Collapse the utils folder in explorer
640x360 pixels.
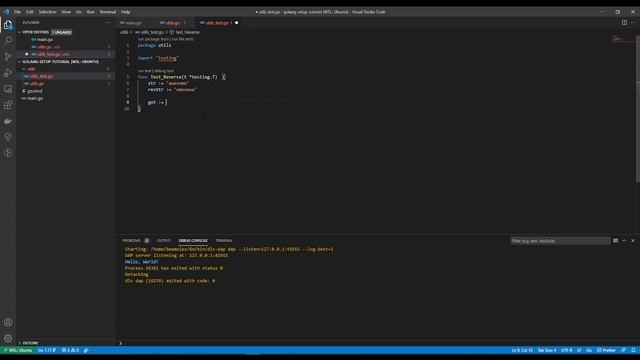click(31, 69)
